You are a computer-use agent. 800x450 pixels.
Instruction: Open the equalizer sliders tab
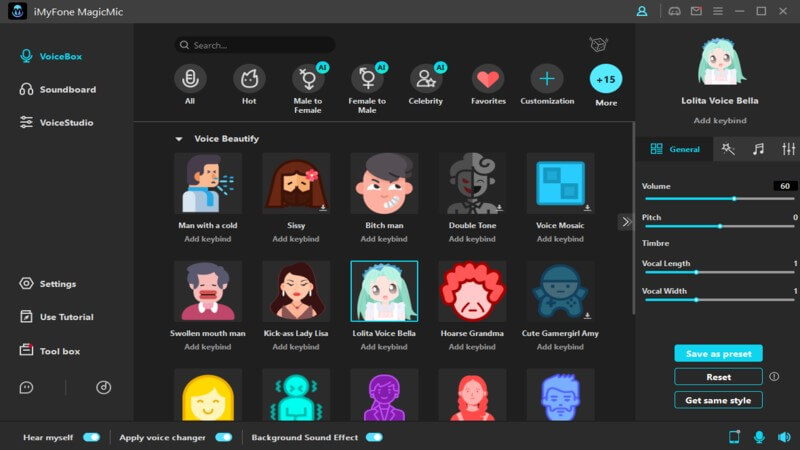788,149
